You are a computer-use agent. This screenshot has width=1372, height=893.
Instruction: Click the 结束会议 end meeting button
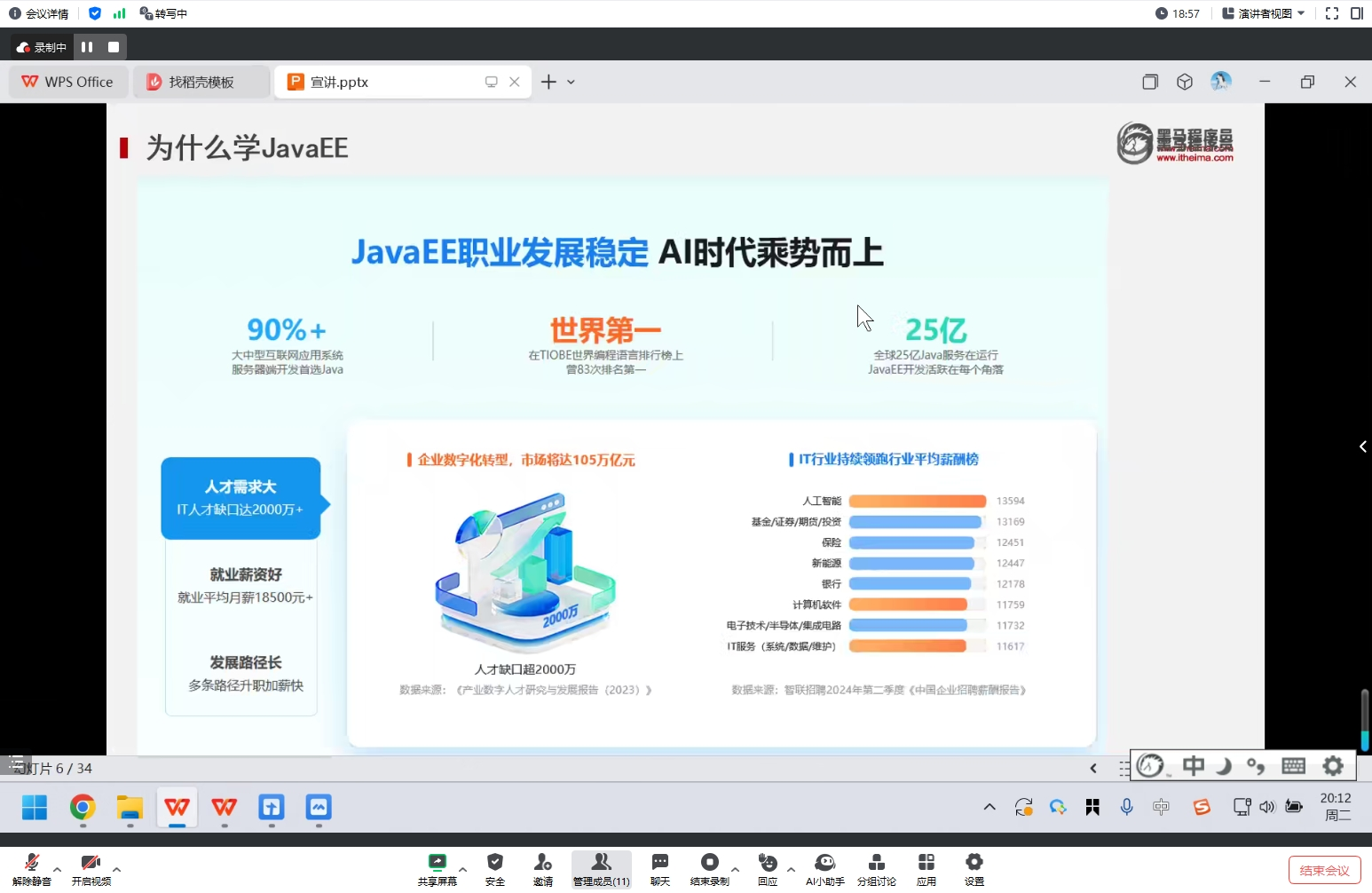click(x=1324, y=870)
